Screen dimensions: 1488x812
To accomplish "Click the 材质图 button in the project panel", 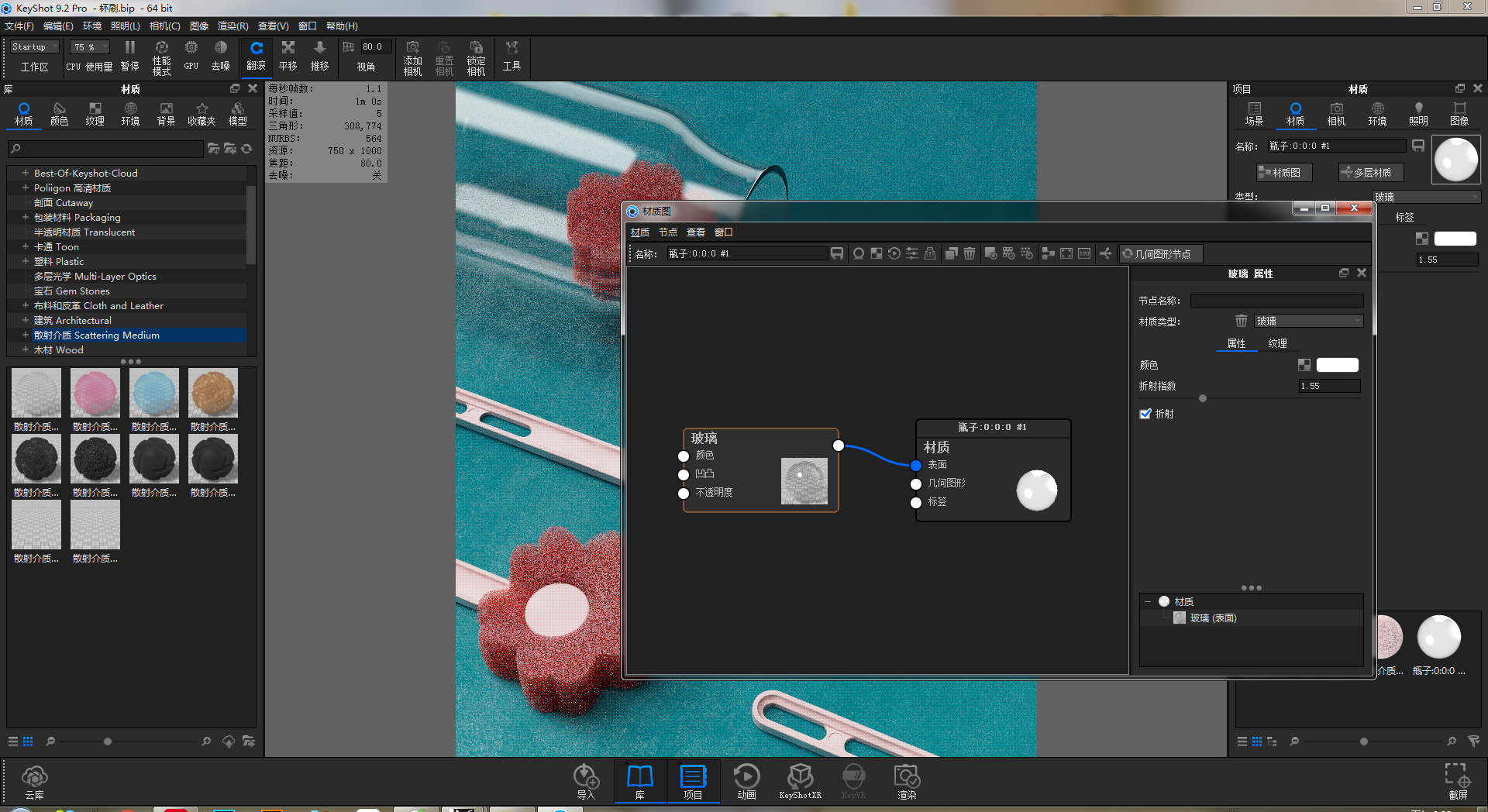I will point(1283,172).
